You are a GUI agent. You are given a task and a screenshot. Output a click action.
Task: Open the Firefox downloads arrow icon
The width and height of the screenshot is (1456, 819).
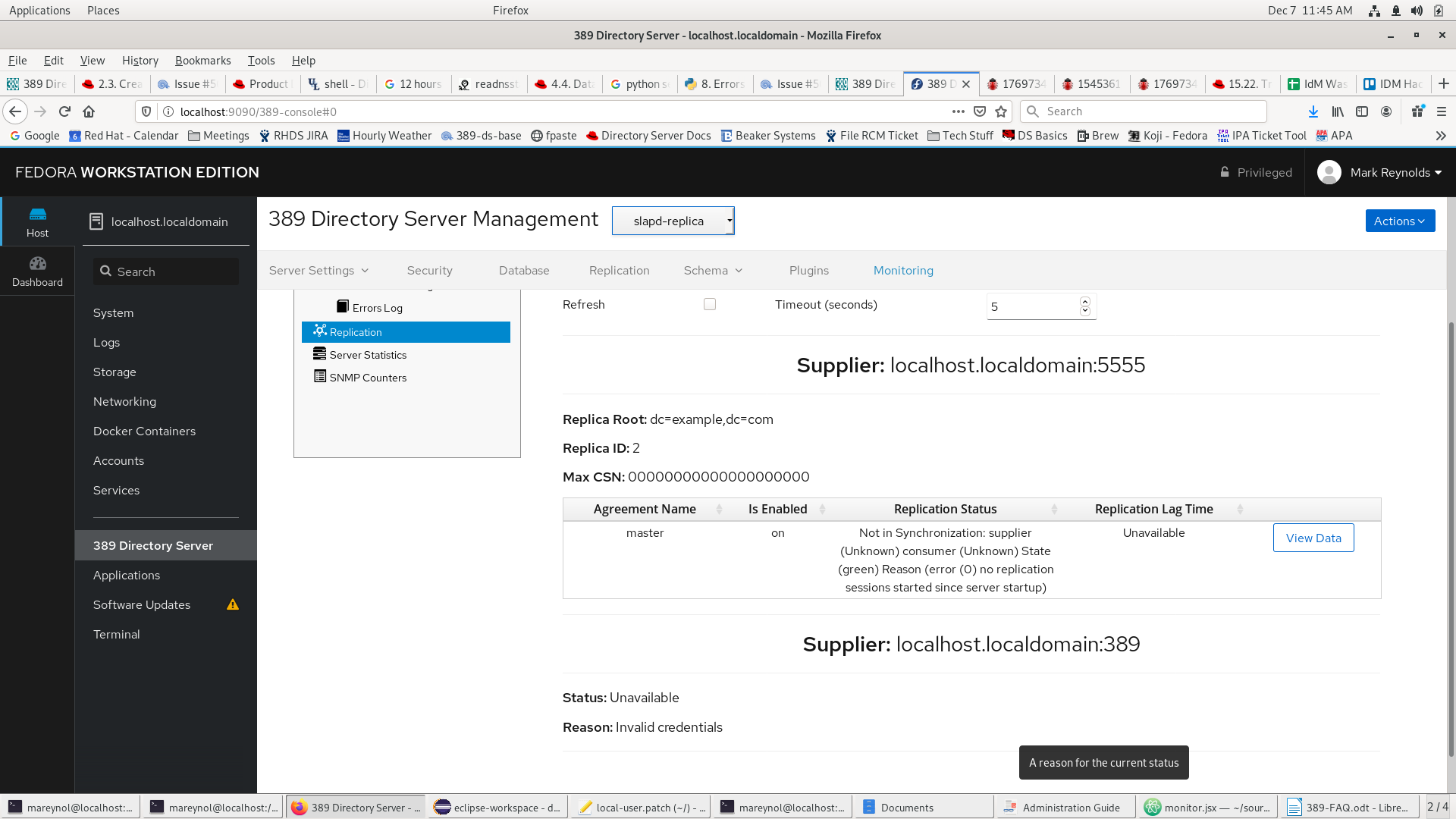1313,111
